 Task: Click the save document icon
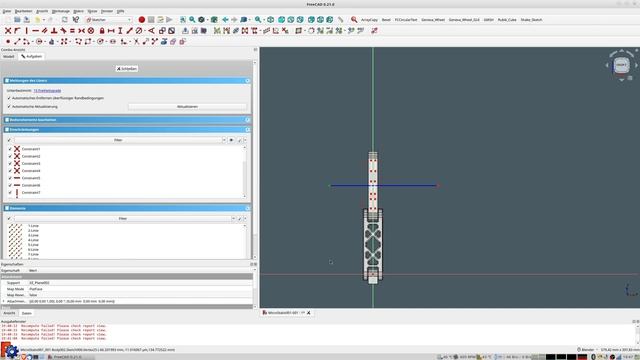click(x=27, y=20)
